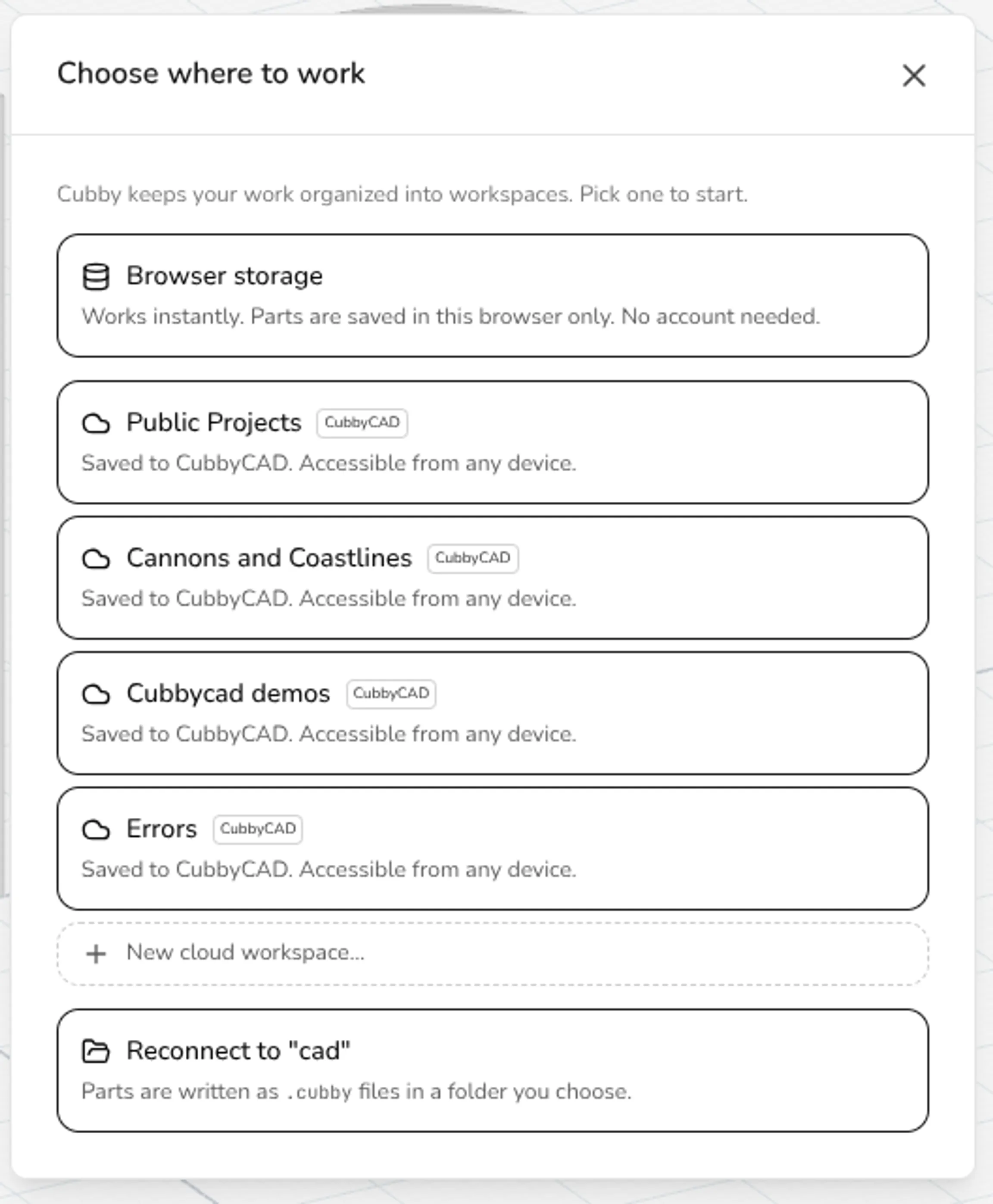993x1204 pixels.
Task: Pick the Cubbycad demos workspace
Action: (493, 713)
